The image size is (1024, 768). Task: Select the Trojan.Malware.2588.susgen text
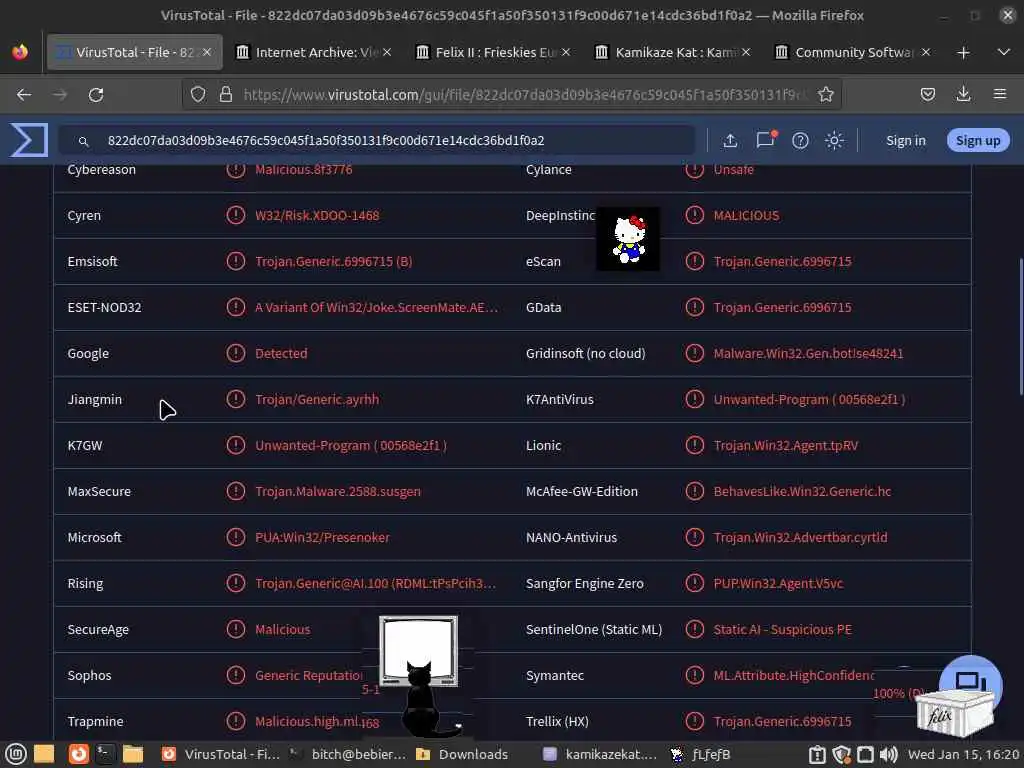(338, 491)
